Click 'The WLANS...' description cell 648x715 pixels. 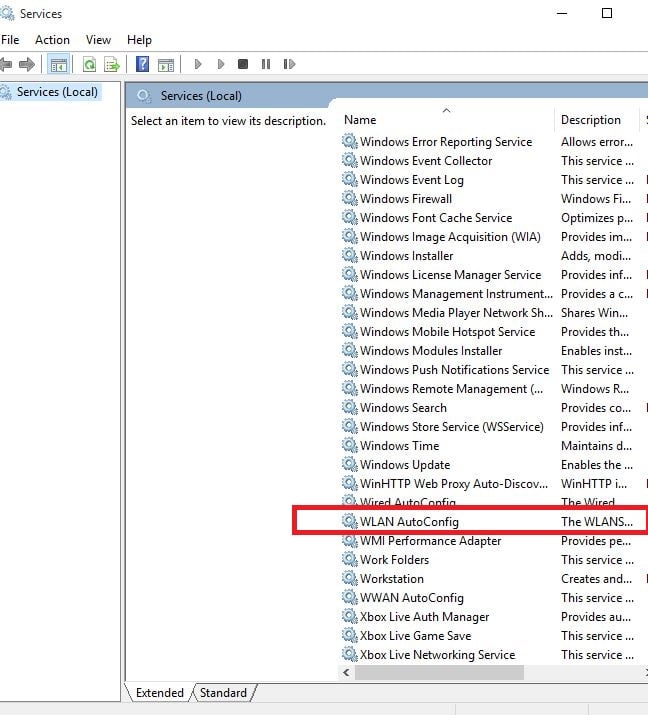(x=596, y=522)
